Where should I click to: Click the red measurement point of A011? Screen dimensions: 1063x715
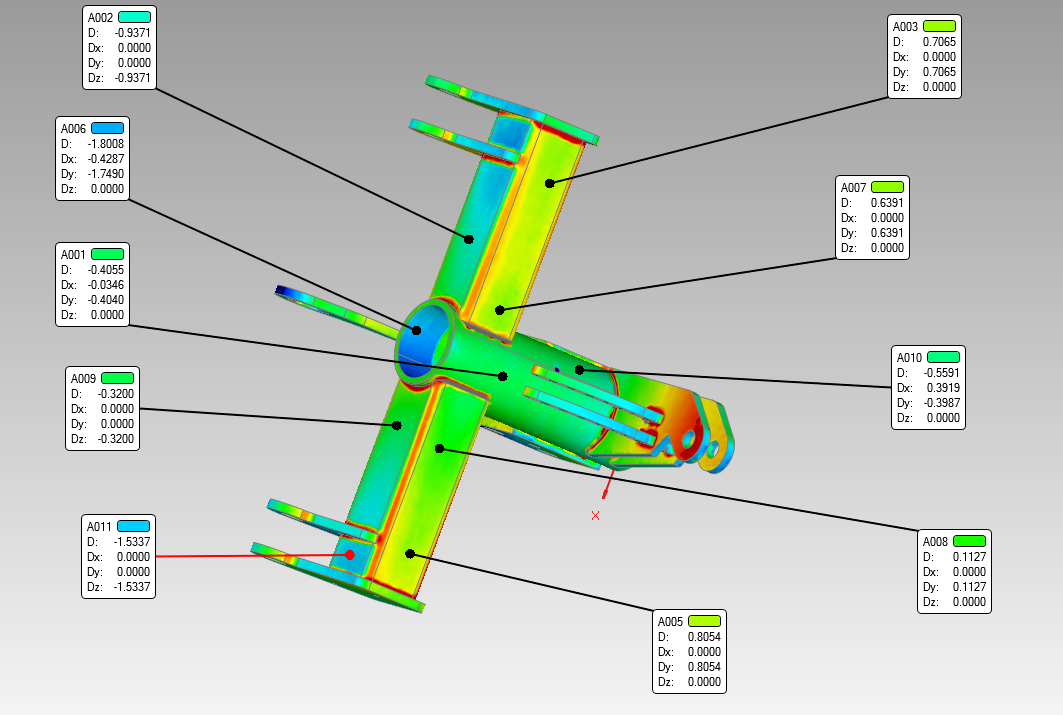(x=350, y=554)
